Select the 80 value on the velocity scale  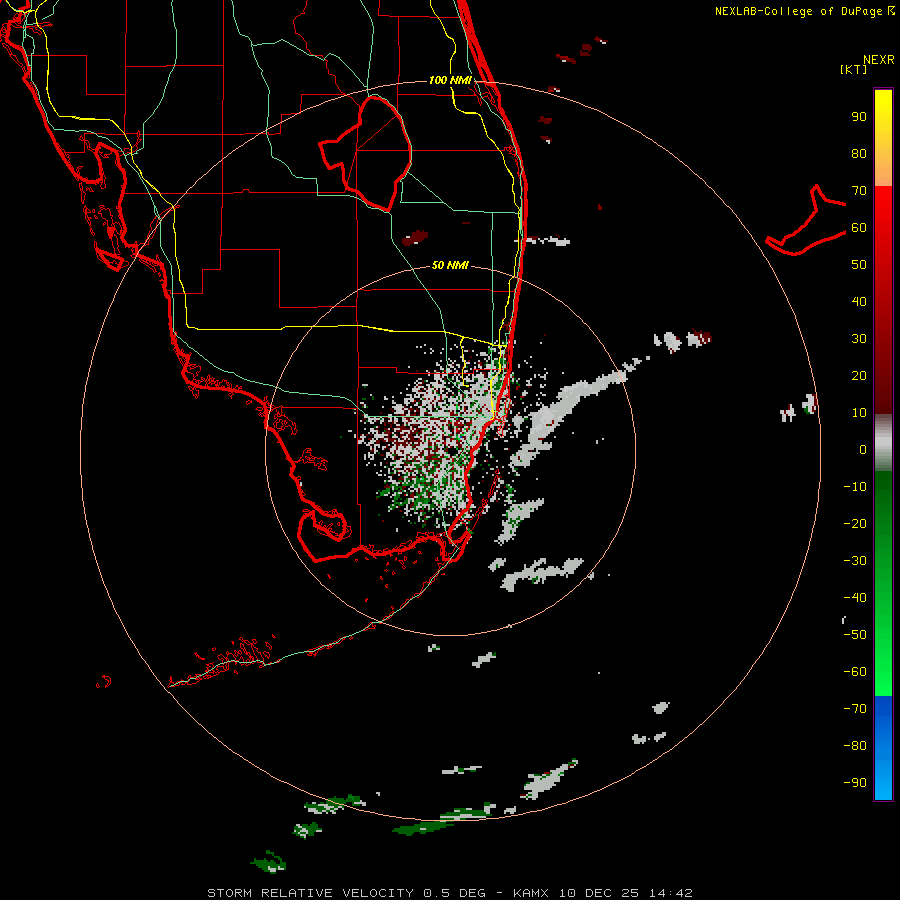click(859, 153)
